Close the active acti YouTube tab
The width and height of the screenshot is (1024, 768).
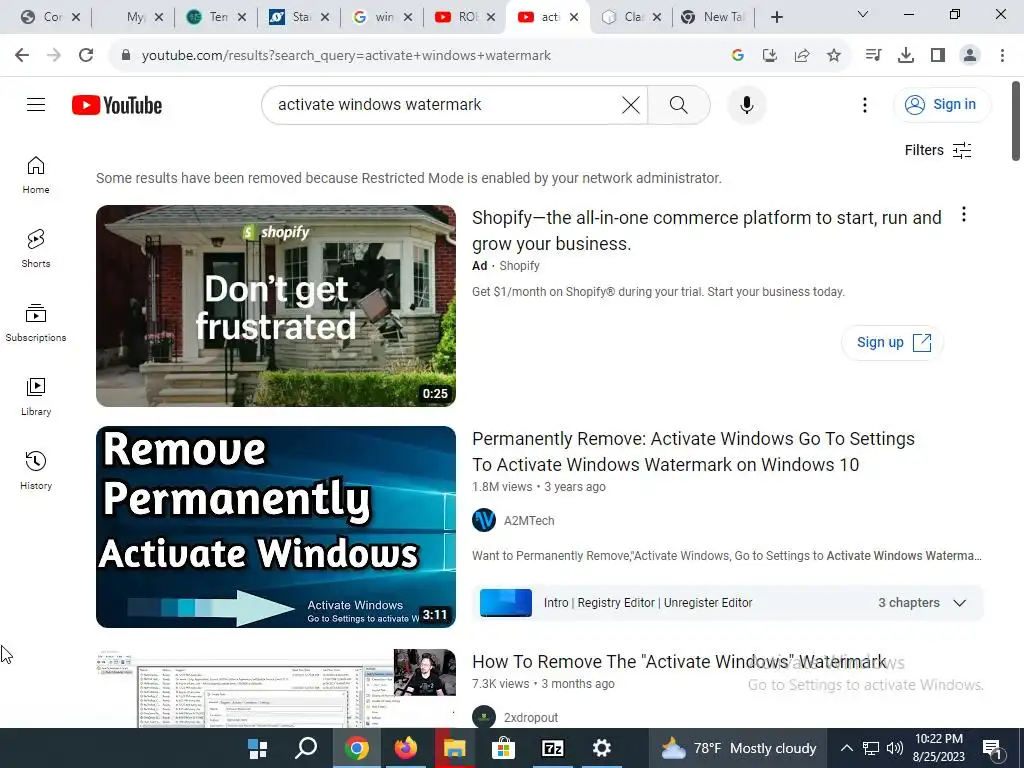click(x=573, y=17)
